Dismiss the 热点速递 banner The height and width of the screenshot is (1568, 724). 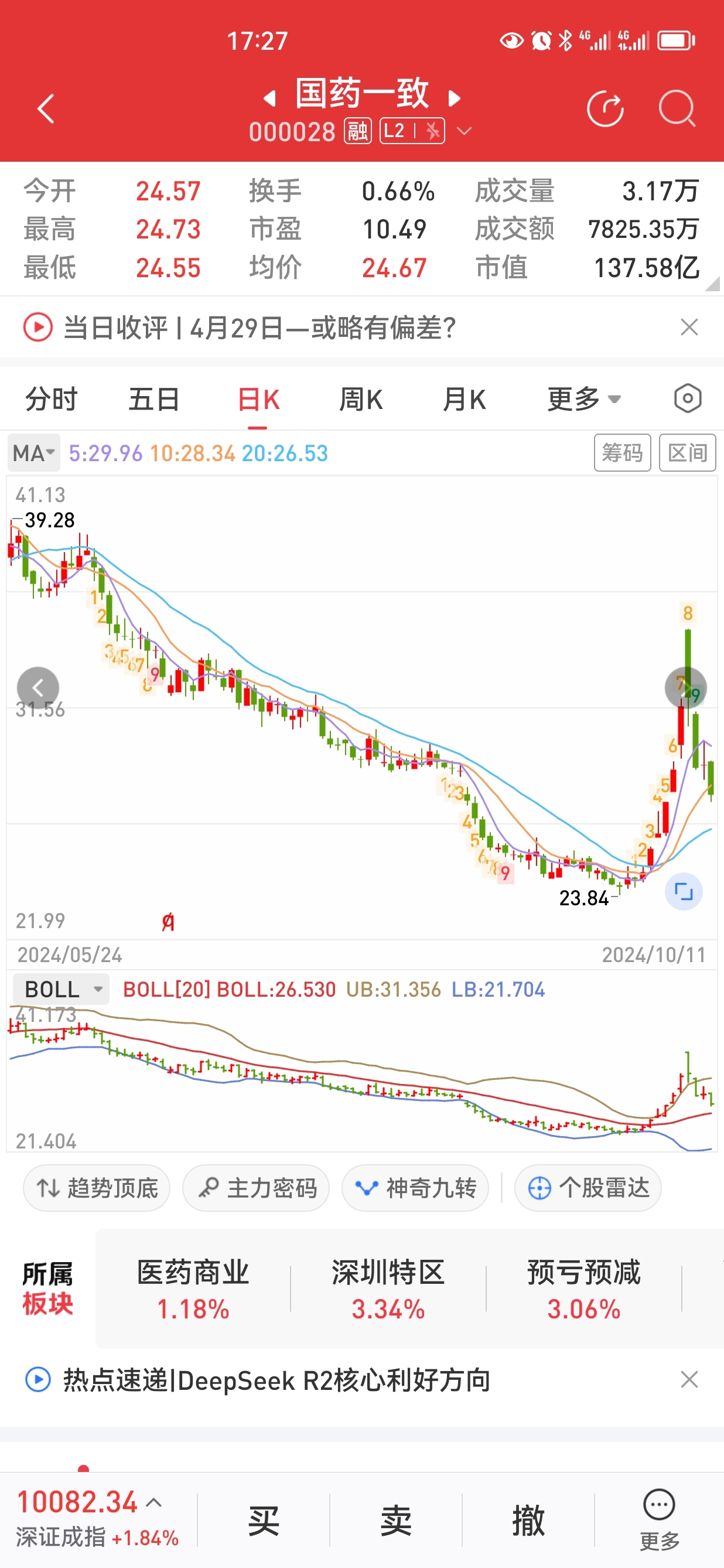click(x=689, y=1379)
